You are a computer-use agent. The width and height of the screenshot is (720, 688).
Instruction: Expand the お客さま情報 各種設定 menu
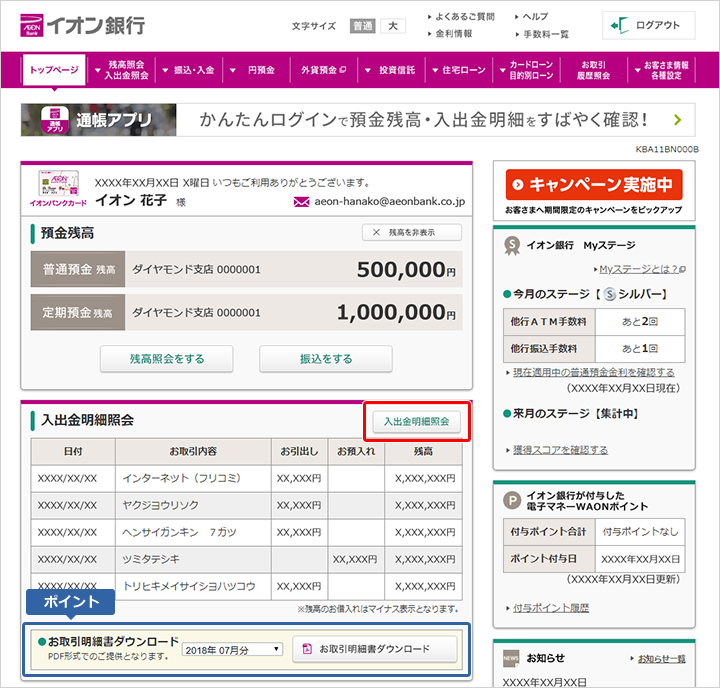coord(661,70)
